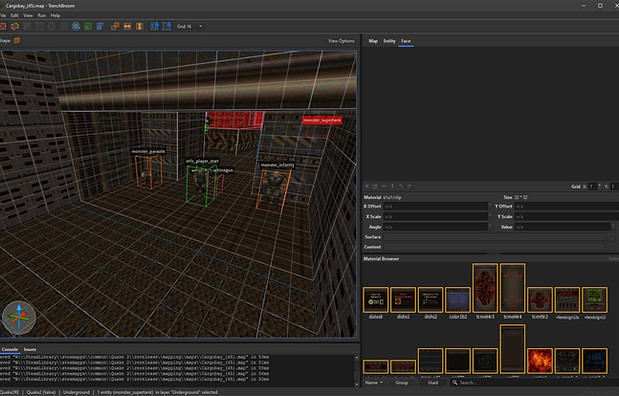Click the 3D axis compass gizmo
619x396 pixels.
tap(19, 318)
